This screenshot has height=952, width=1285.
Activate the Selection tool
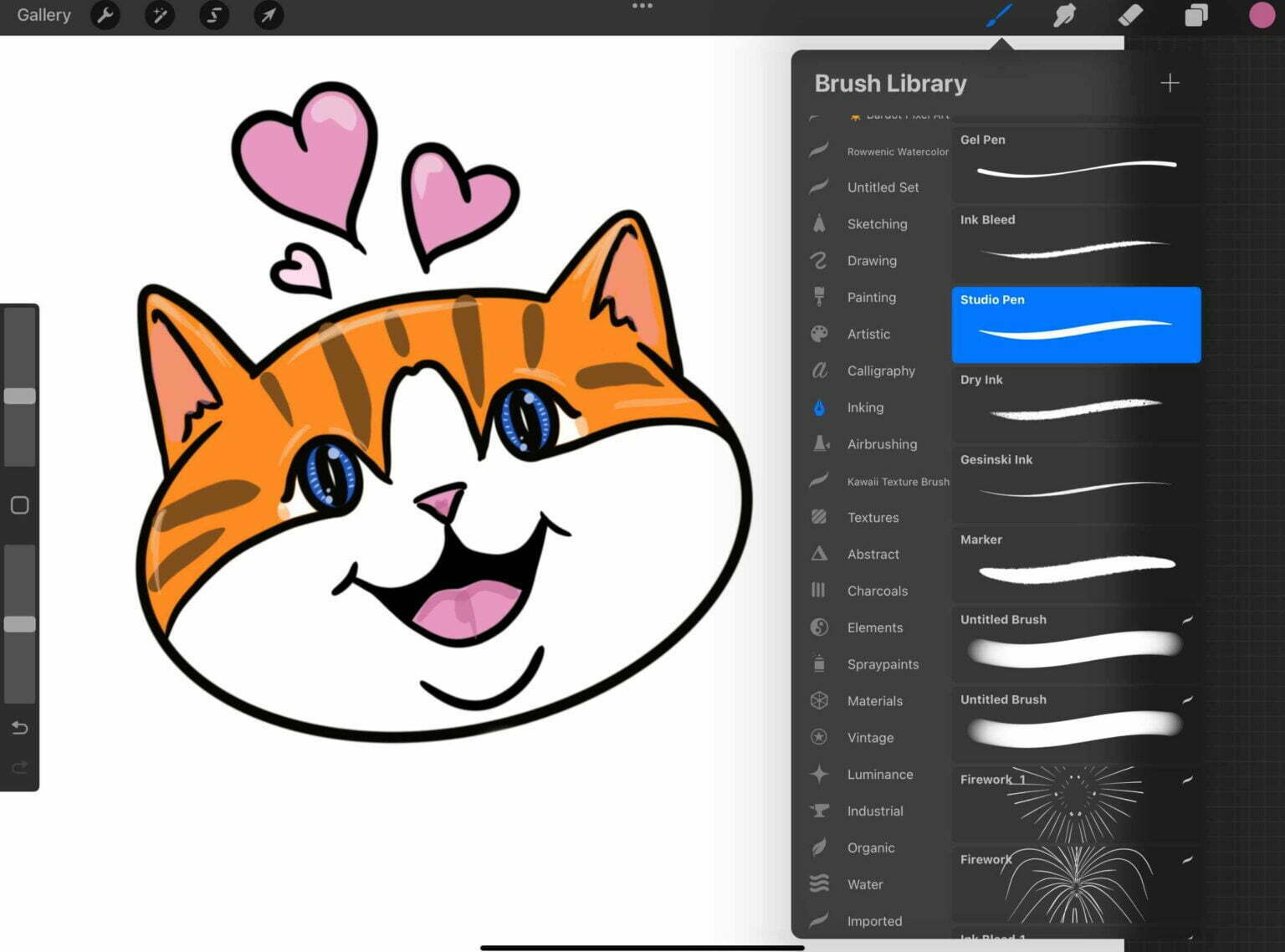coord(213,15)
